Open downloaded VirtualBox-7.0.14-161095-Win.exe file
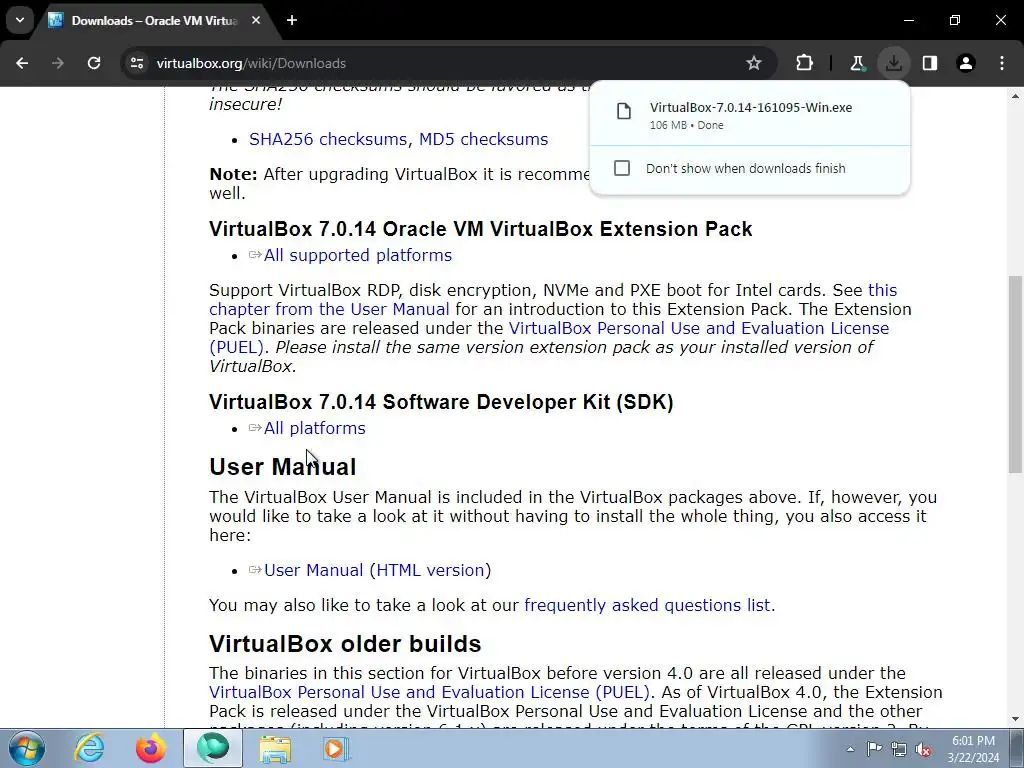Image resolution: width=1024 pixels, height=768 pixels. pyautogui.click(x=751, y=108)
